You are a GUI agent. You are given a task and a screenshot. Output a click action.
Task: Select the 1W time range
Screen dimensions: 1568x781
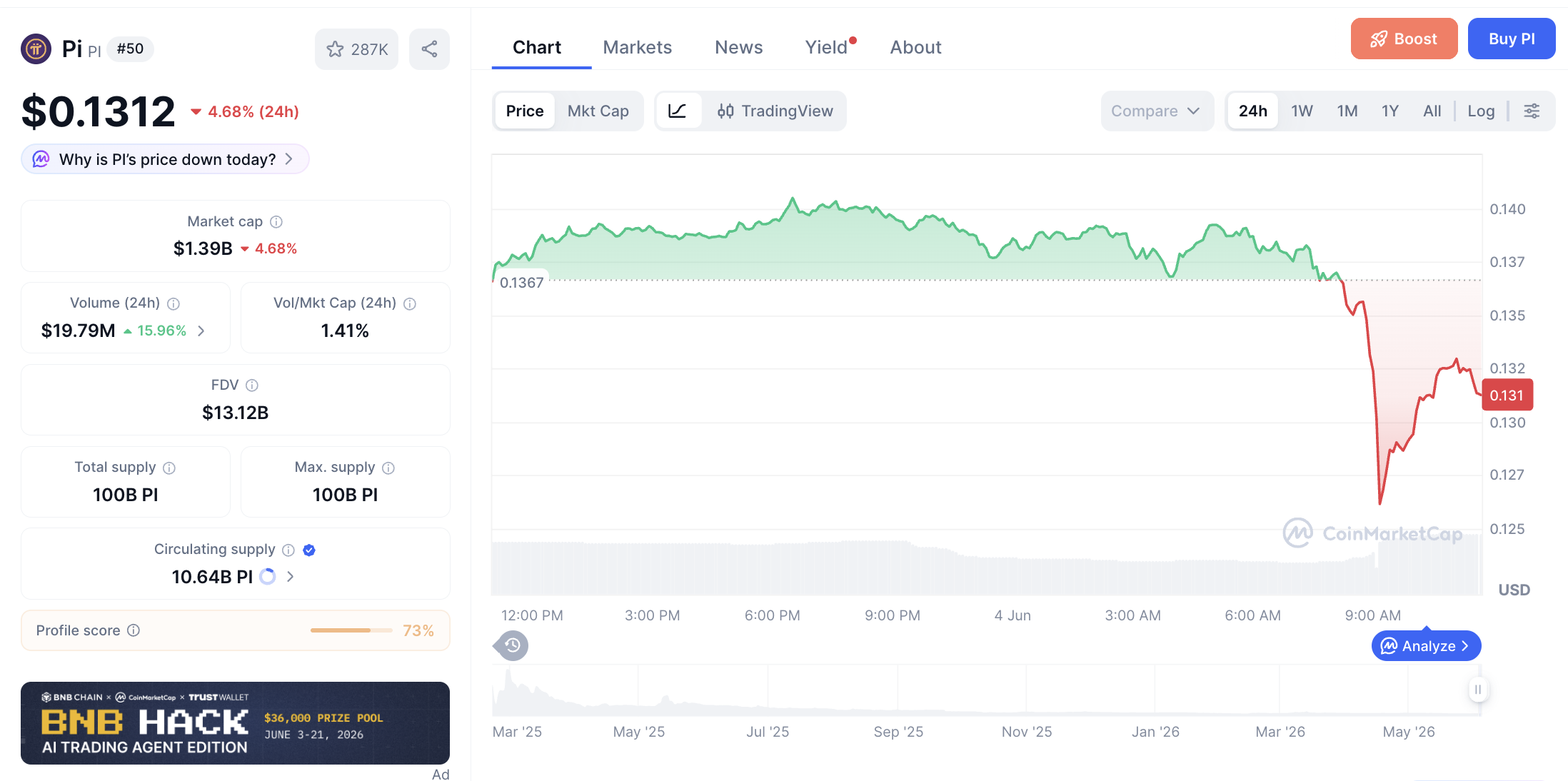pos(1302,111)
